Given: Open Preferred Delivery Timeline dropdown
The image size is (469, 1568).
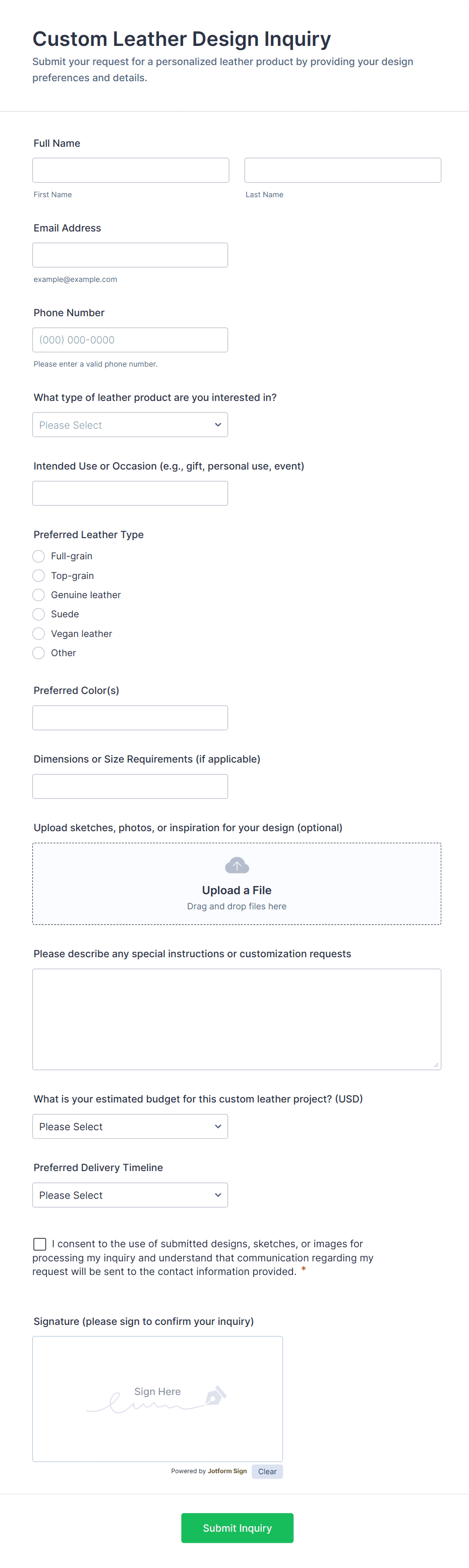Looking at the screenshot, I should pos(130,1195).
